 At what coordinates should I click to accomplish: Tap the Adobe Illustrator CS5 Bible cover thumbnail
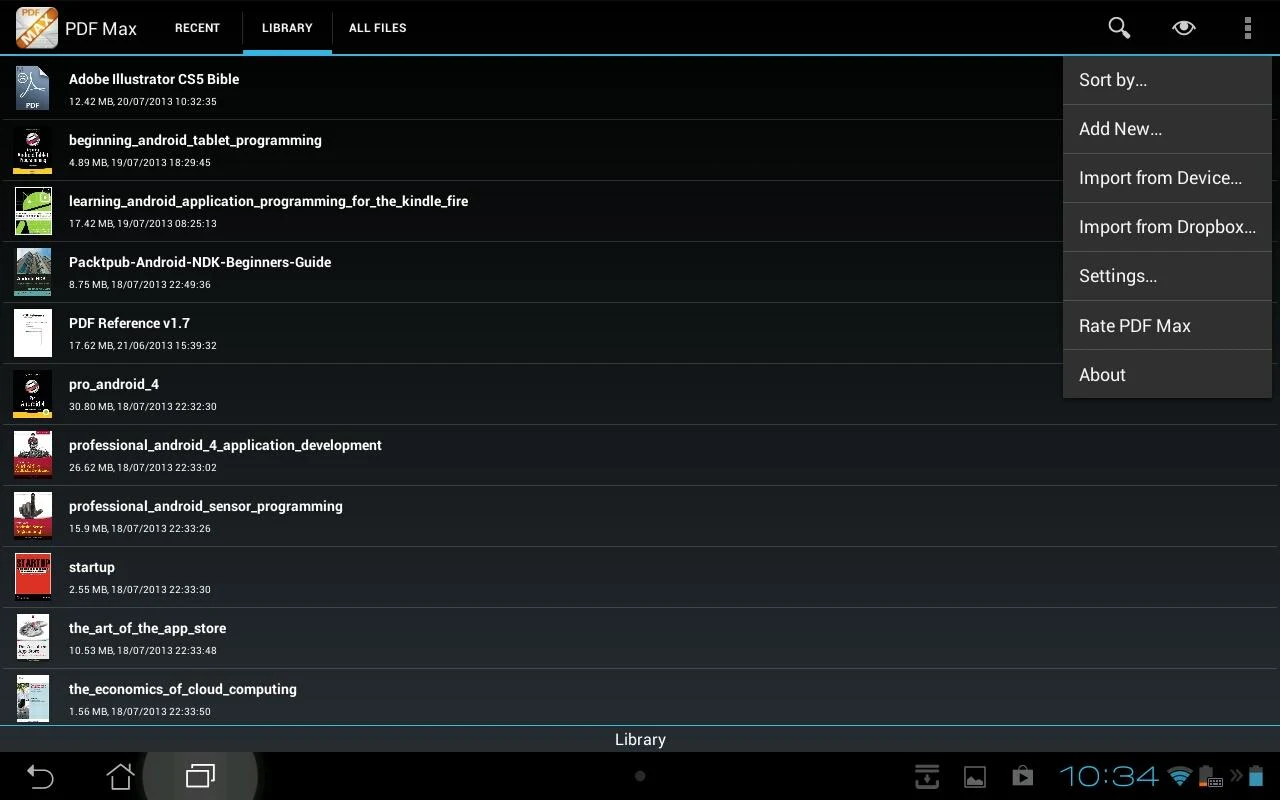(33, 88)
